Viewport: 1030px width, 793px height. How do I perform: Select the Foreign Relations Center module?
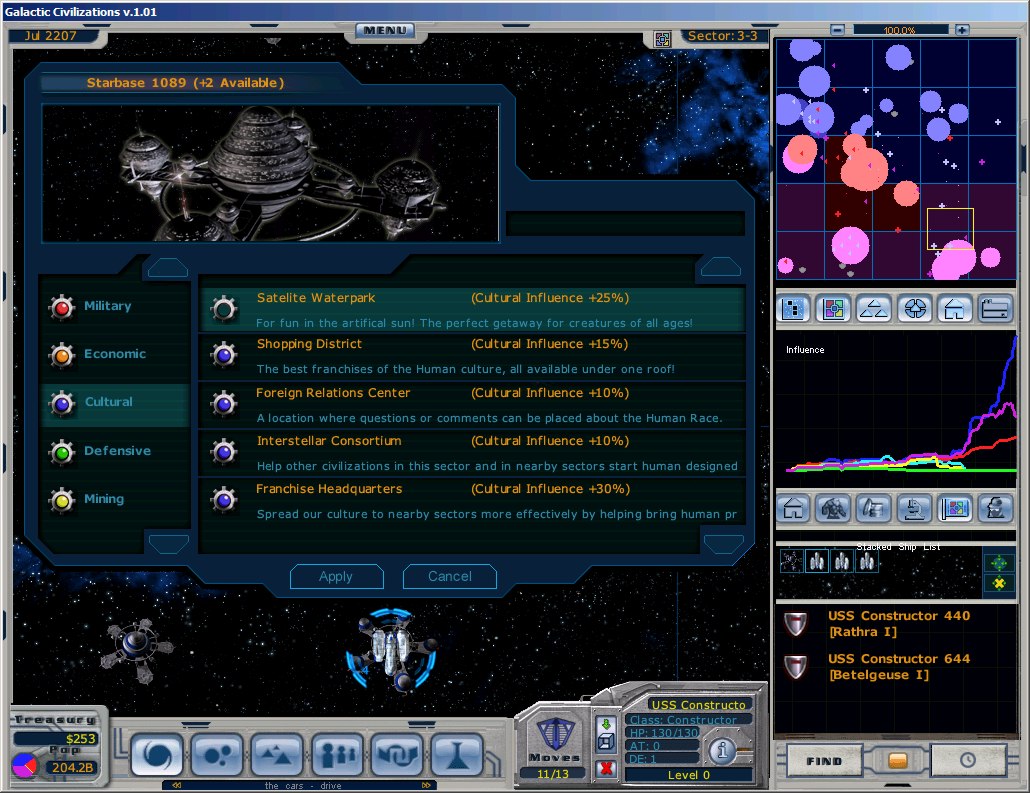click(472, 405)
